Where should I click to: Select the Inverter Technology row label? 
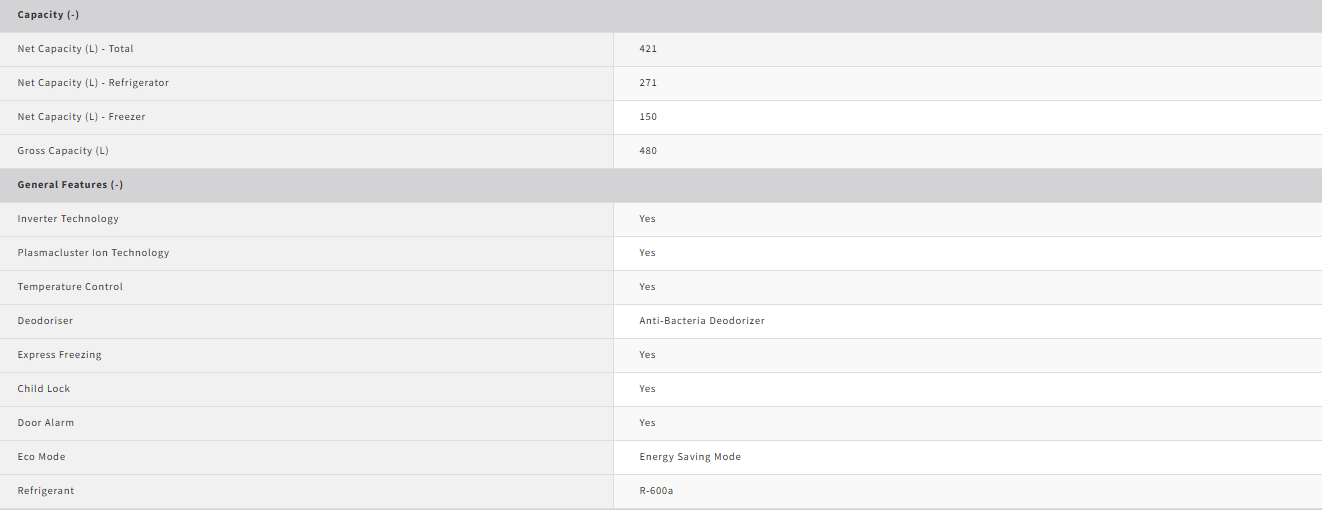tap(68, 219)
